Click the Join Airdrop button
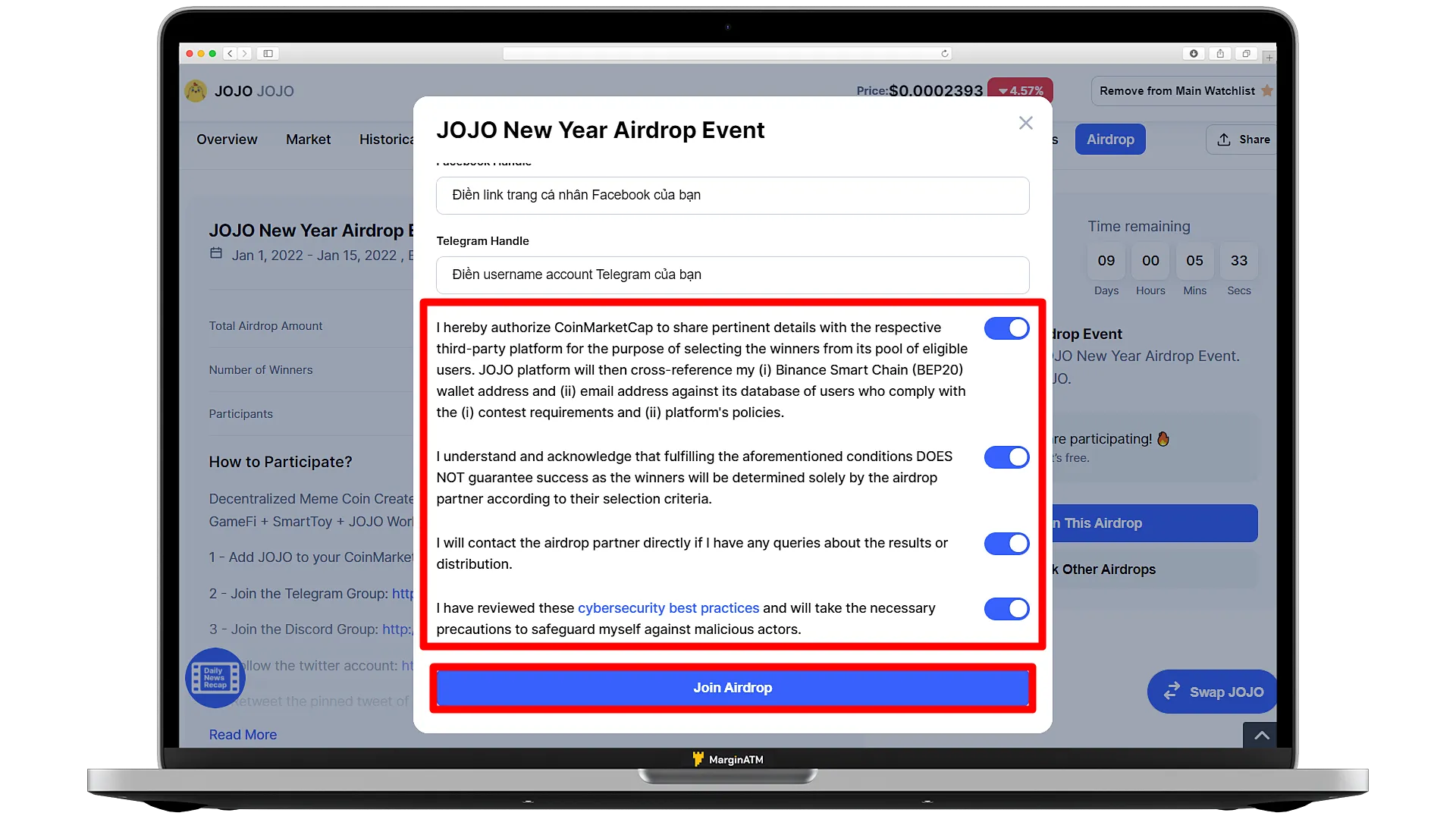The height and width of the screenshot is (819, 1456). (732, 687)
